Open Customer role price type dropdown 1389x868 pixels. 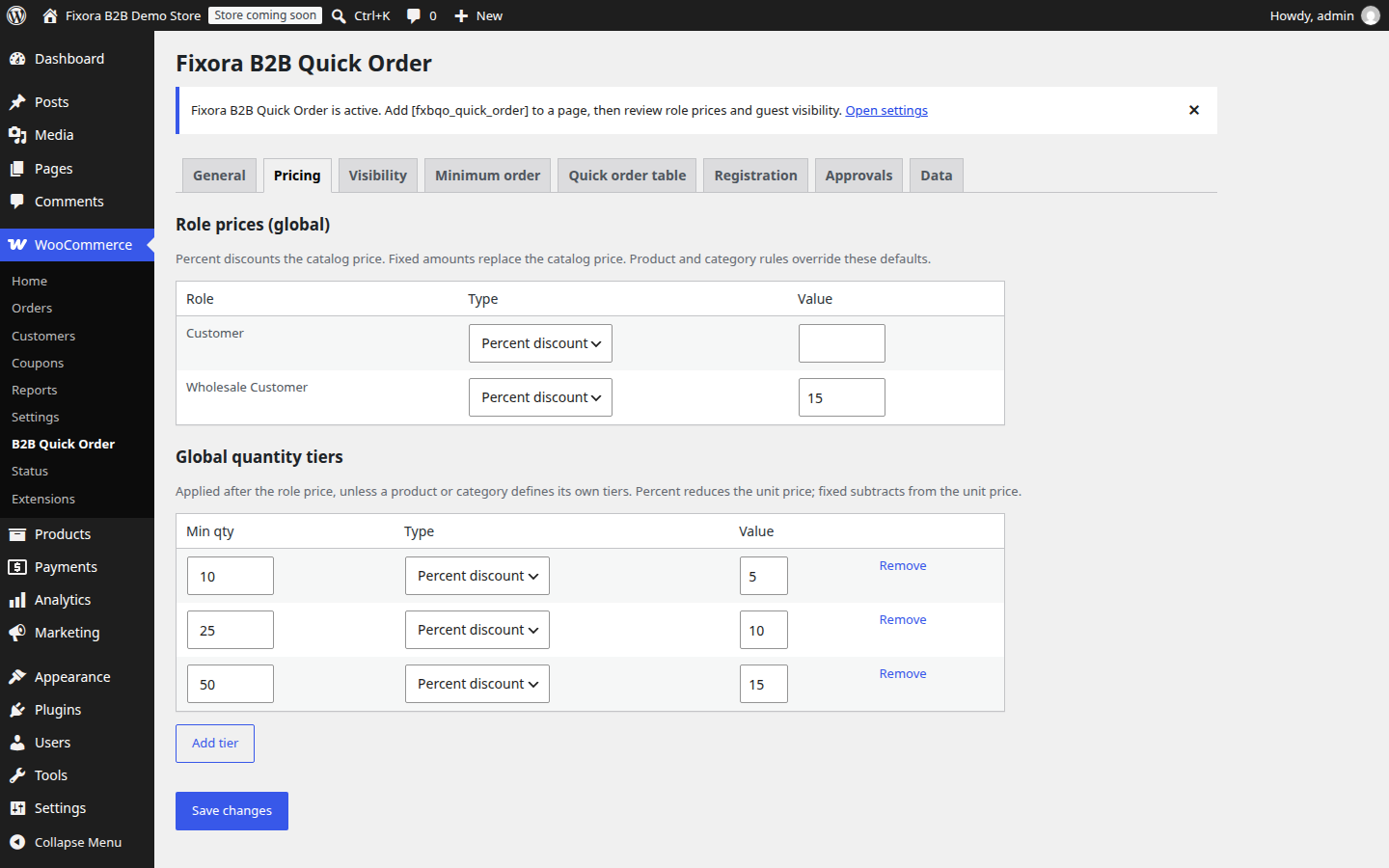pyautogui.click(x=540, y=343)
